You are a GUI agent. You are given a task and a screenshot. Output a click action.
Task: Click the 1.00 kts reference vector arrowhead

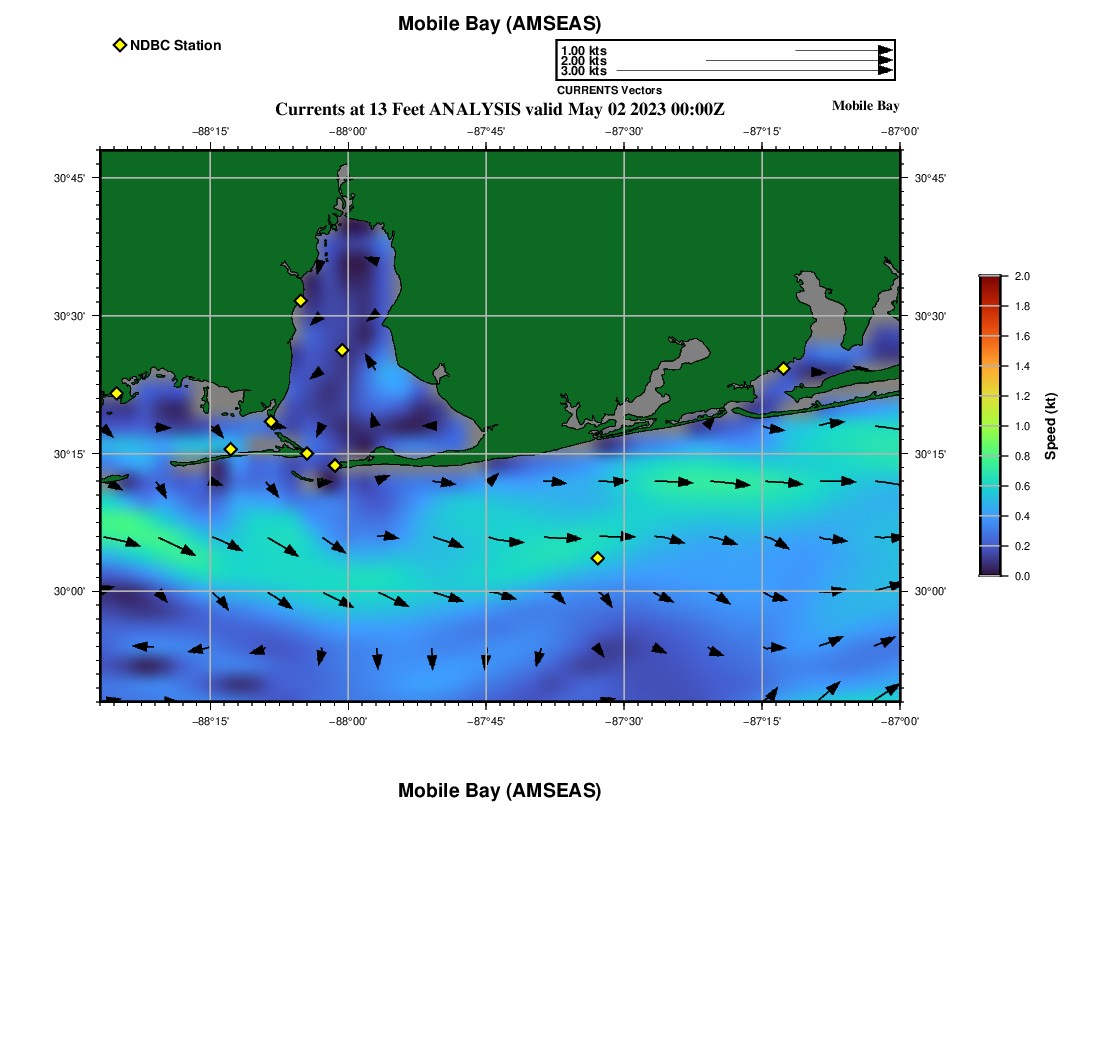tap(885, 50)
